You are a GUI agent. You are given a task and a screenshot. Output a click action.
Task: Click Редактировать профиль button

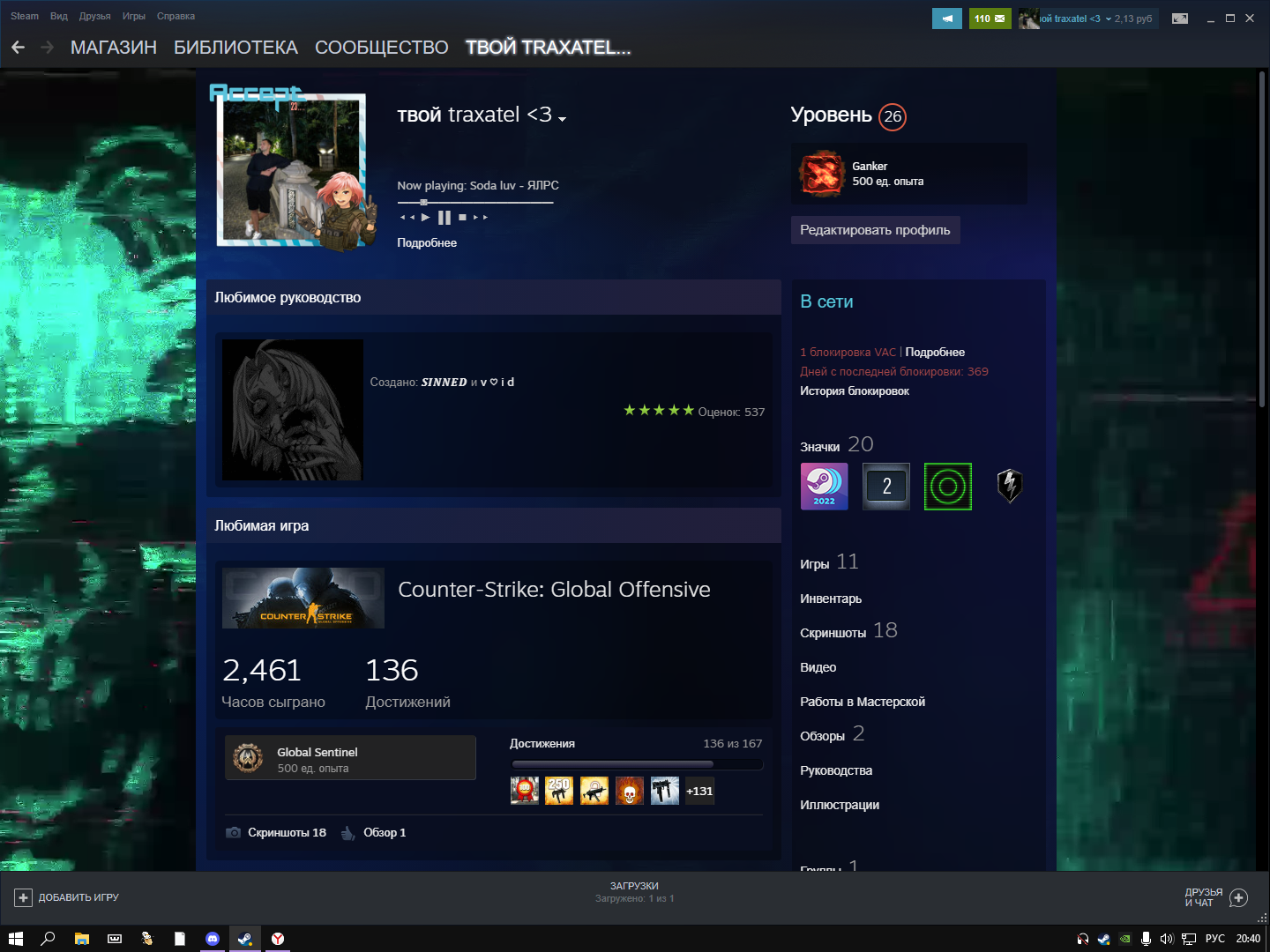tap(875, 230)
